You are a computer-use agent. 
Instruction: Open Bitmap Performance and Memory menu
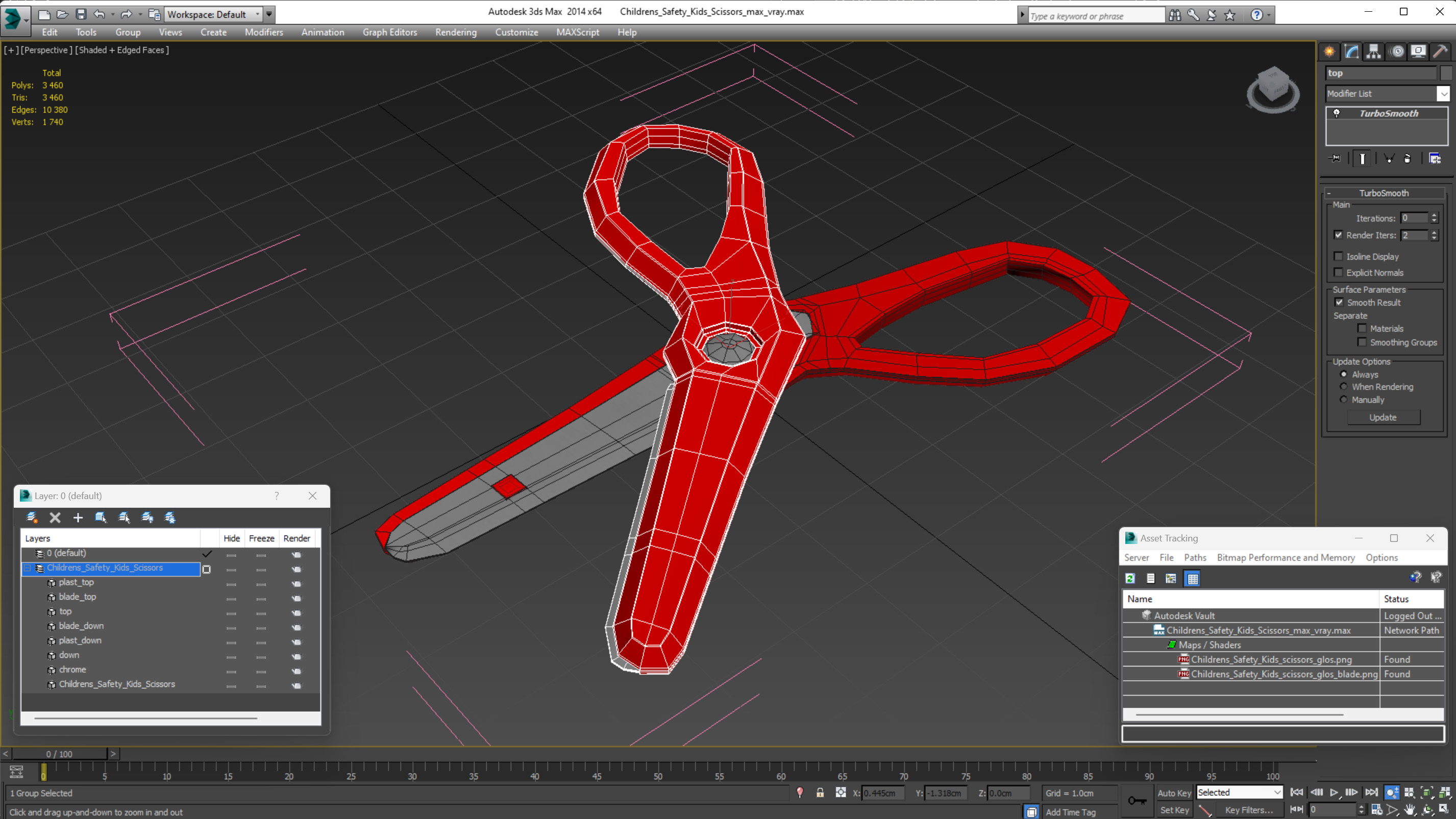pyautogui.click(x=1286, y=557)
